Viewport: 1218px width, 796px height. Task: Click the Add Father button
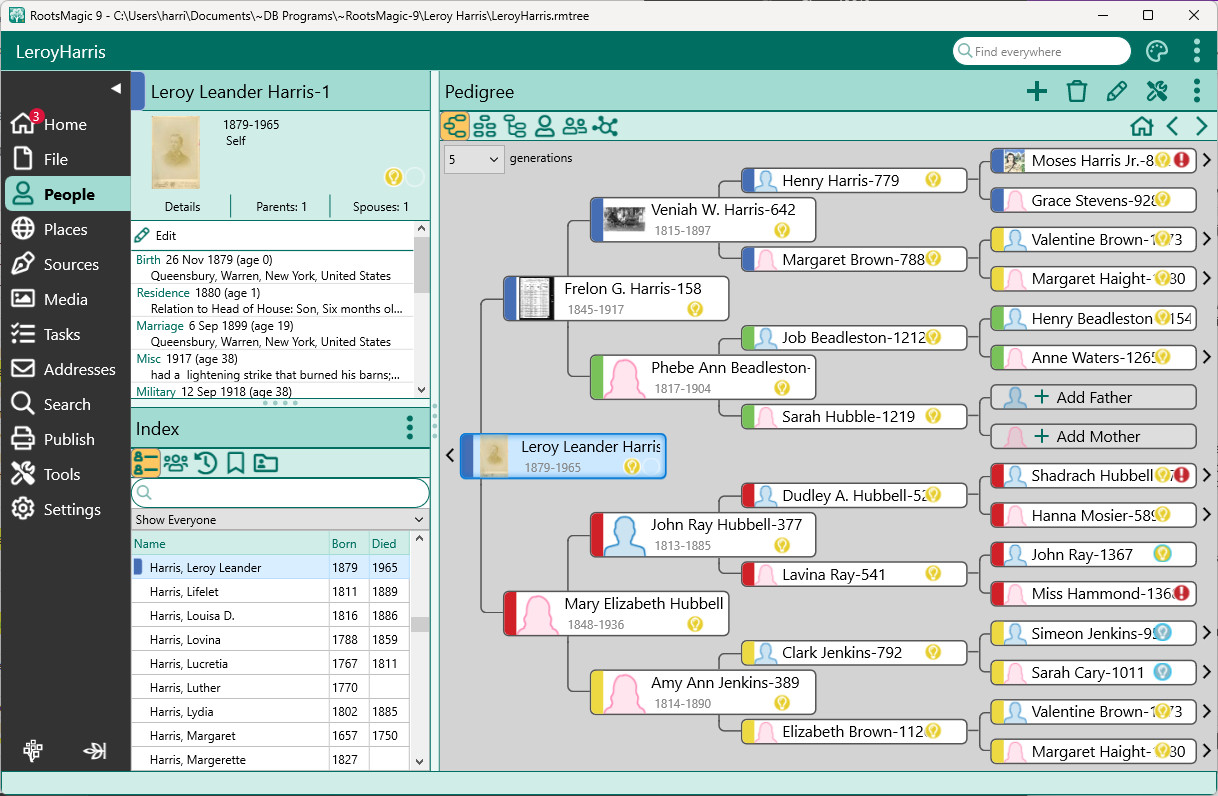pos(1093,397)
